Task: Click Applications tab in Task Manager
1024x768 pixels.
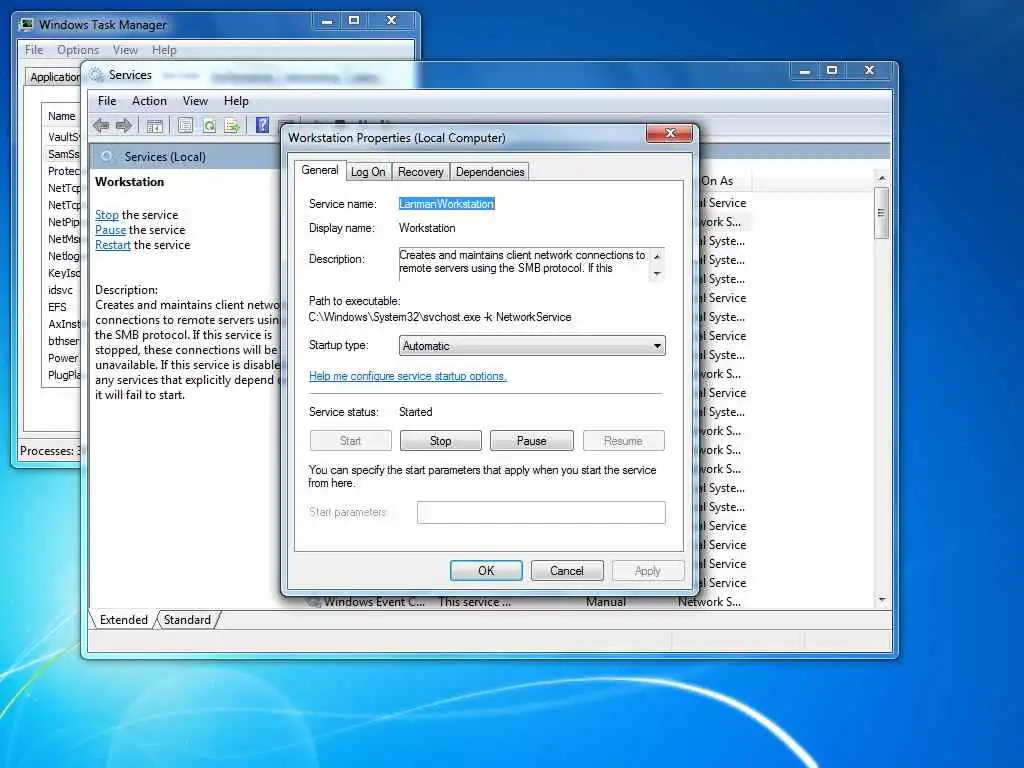Action: point(54,77)
